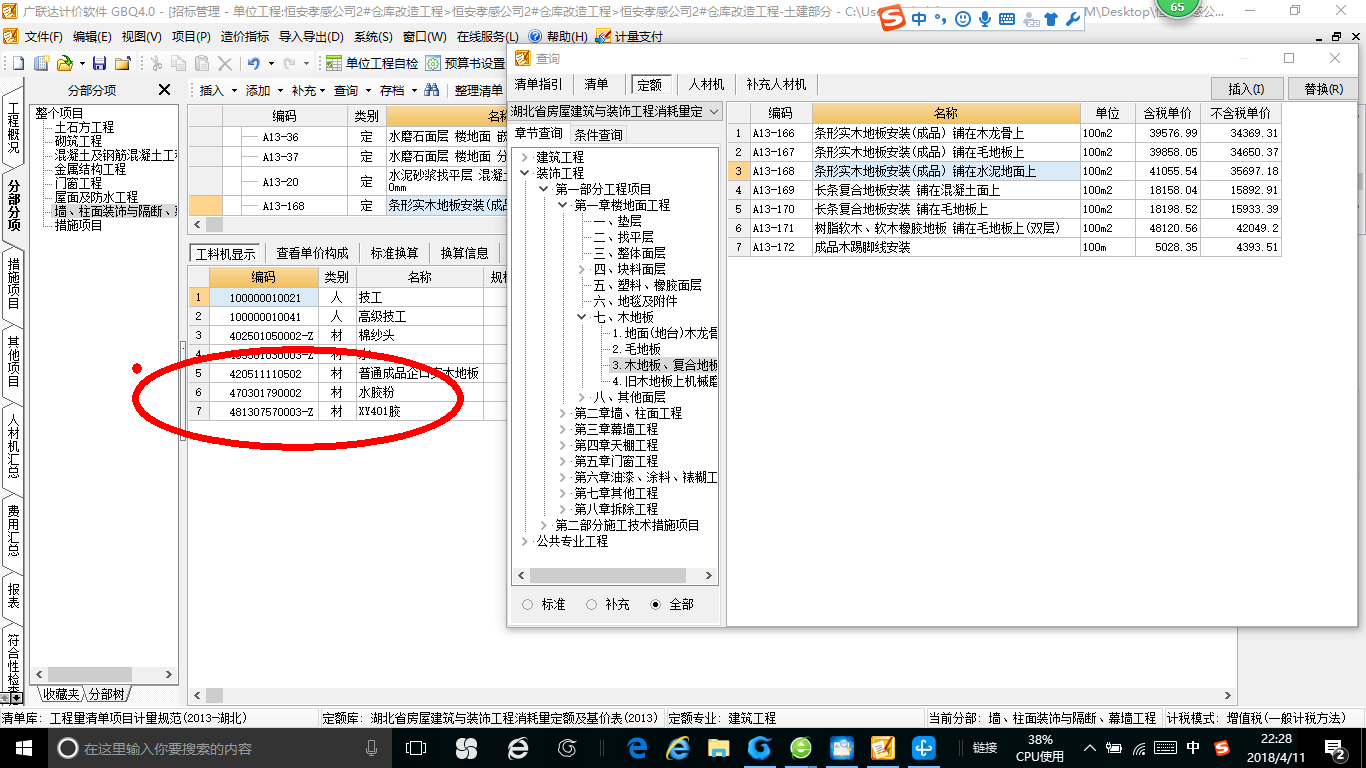Select the 措施项目 vertical side tab
This screenshot has height=768, width=1366.
[13, 283]
